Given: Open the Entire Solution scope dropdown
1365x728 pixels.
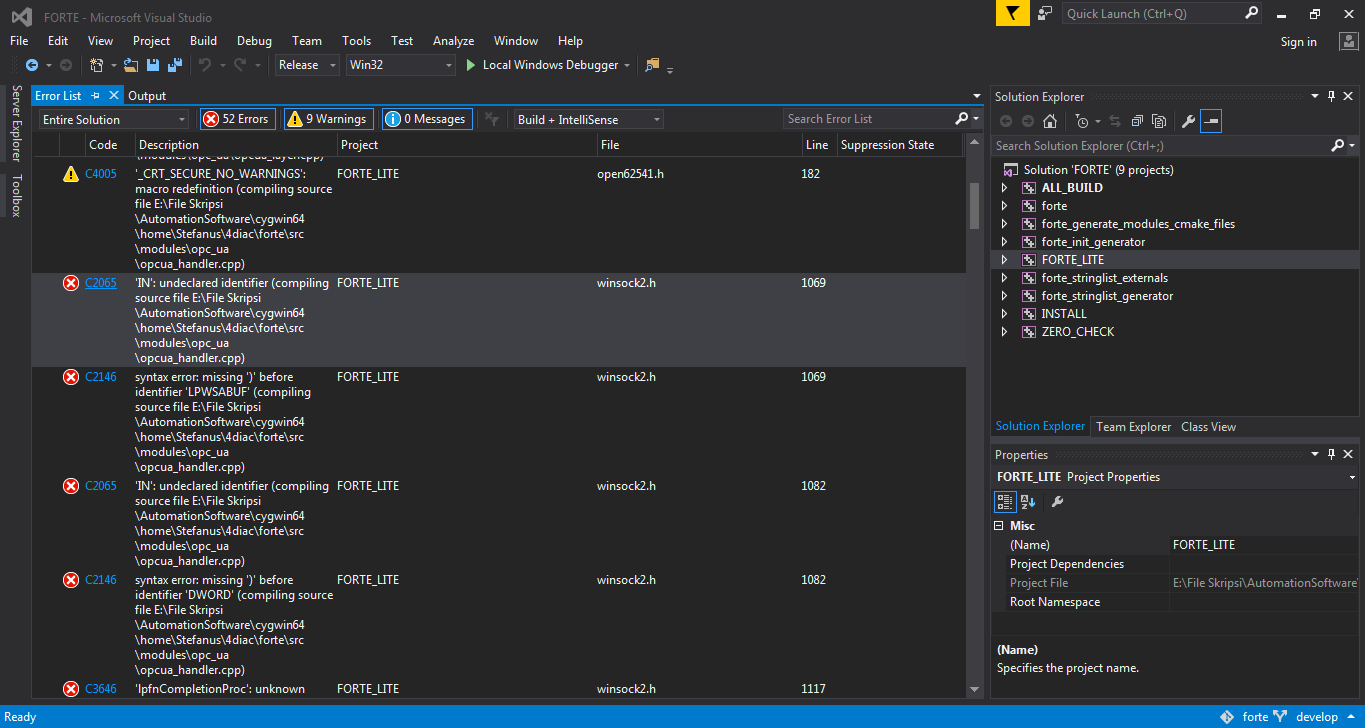Looking at the screenshot, I should [114, 120].
